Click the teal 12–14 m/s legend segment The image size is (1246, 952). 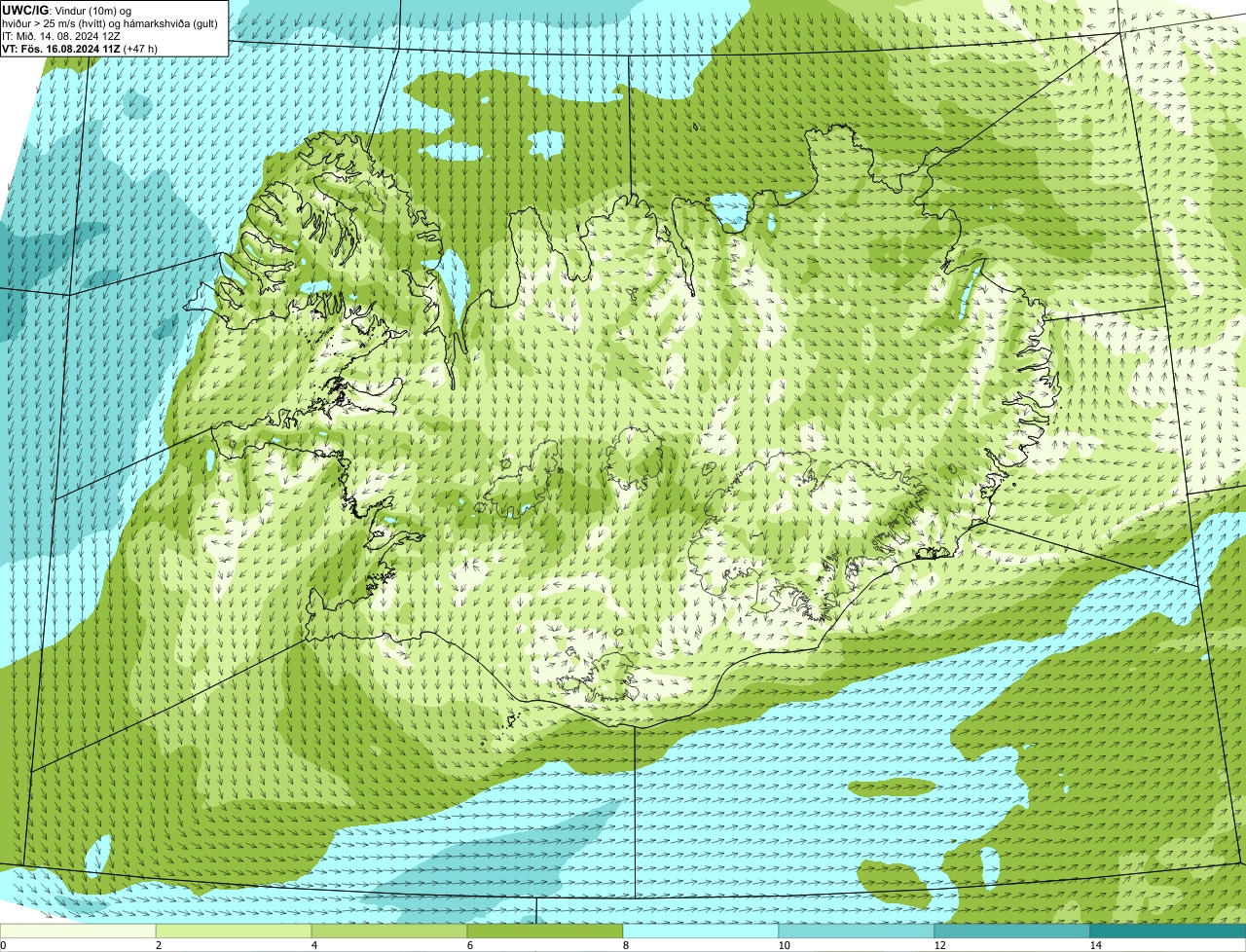[x=1012, y=931]
